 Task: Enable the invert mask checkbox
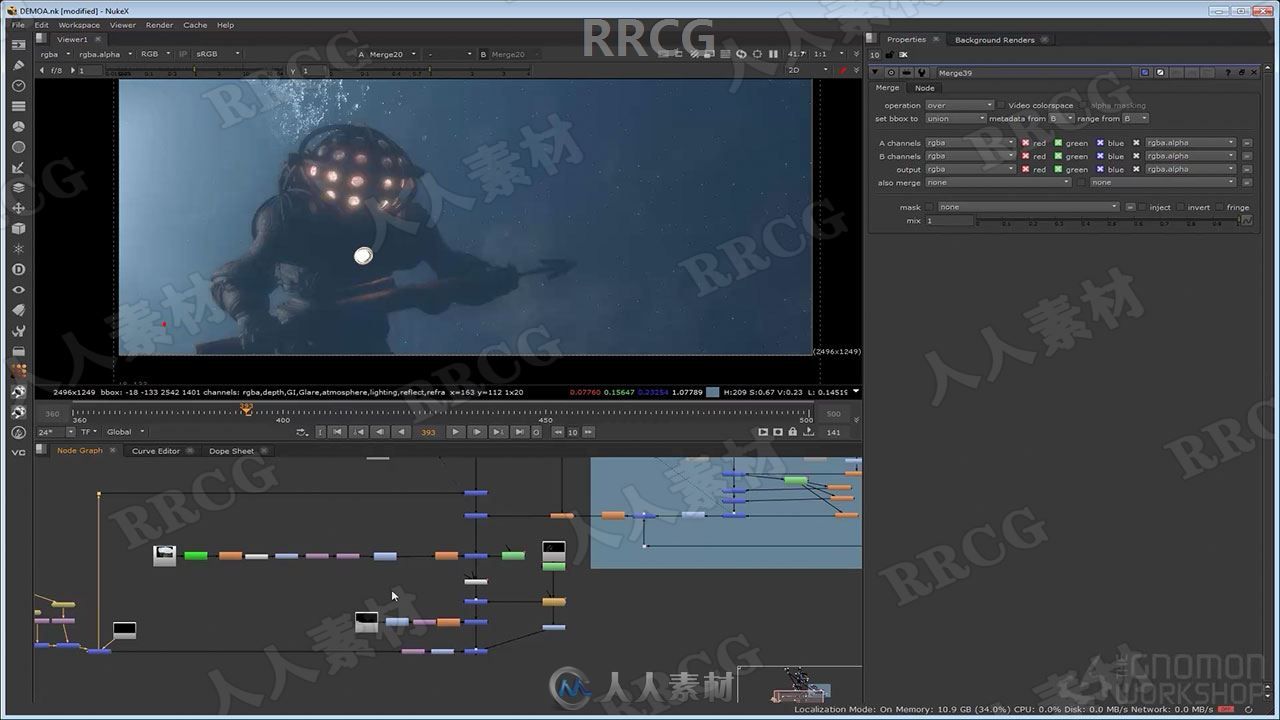(x=1181, y=207)
